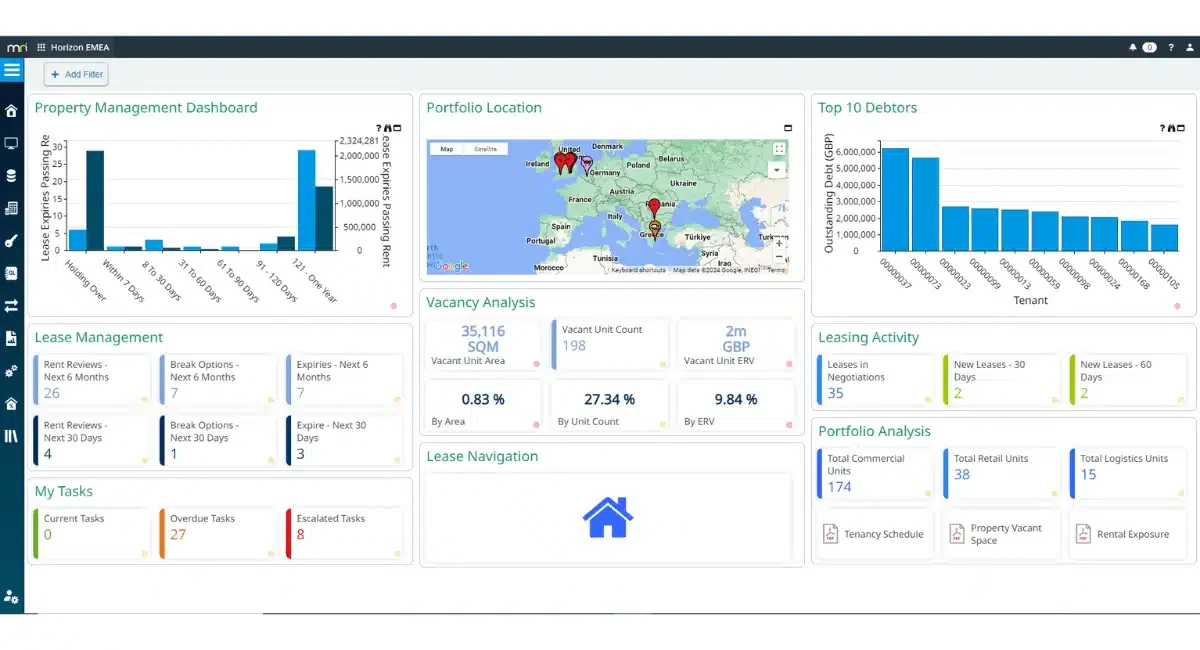Click the MRI logo in the top bar
Screen dimensions: 1200x650
coord(17,47)
